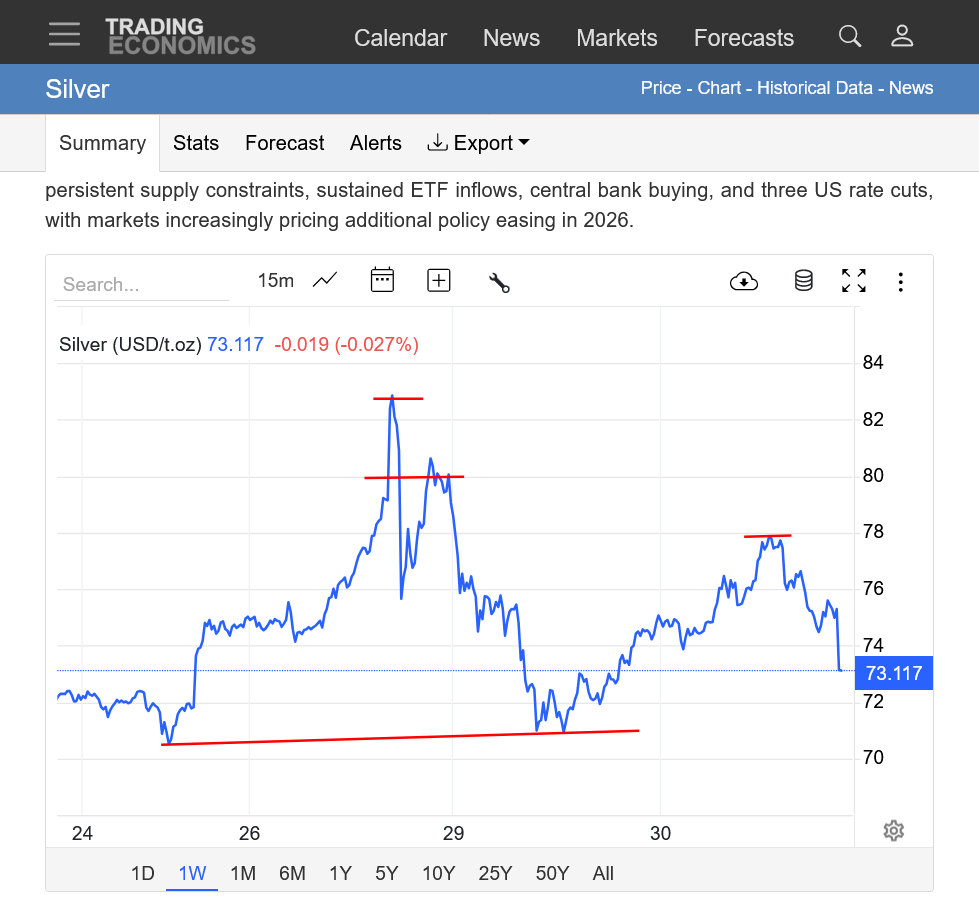This screenshot has width=979, height=902.
Task: Open the three-dot chart options menu
Action: pyautogui.click(x=901, y=282)
